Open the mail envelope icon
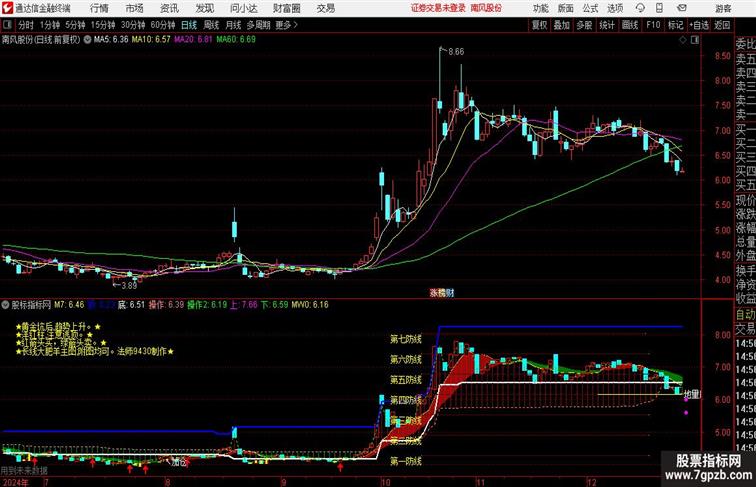 [x=682, y=8]
